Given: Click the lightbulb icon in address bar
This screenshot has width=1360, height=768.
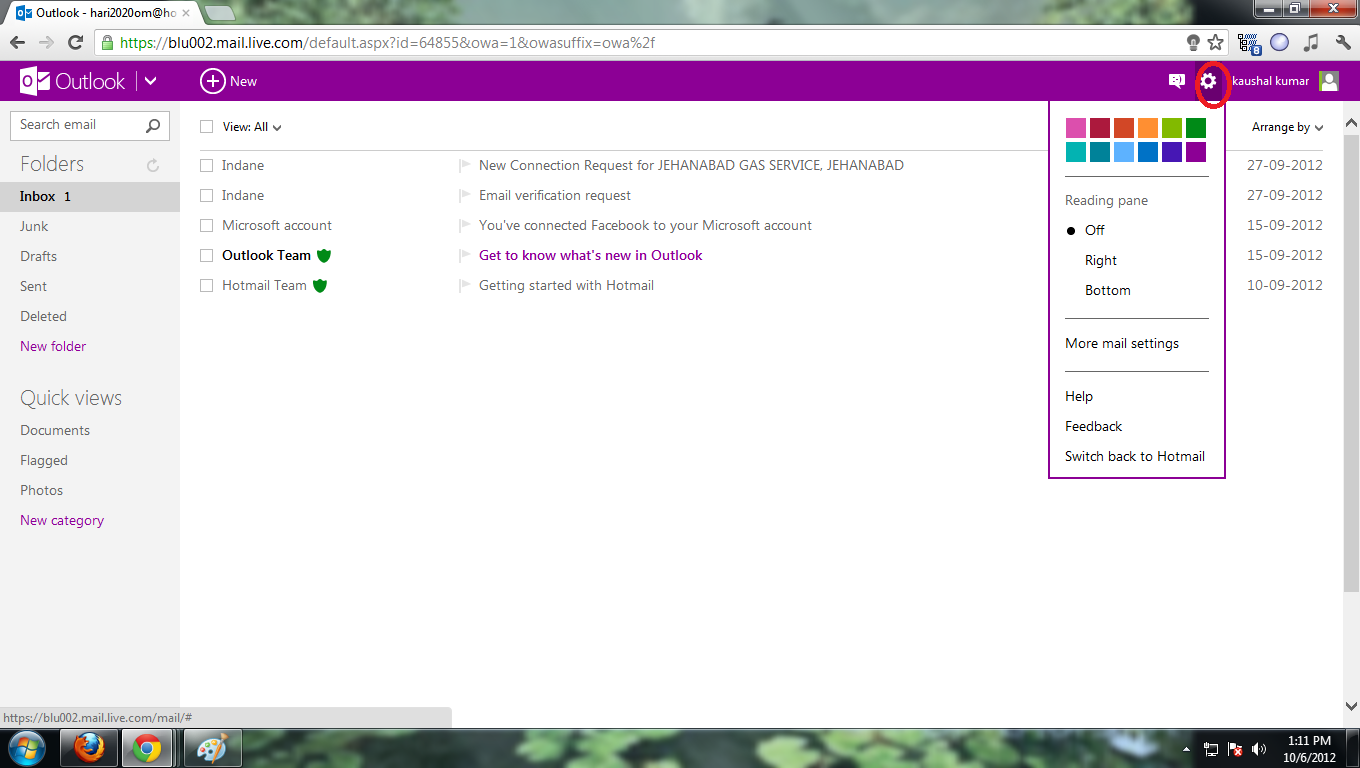Looking at the screenshot, I should [1193, 43].
